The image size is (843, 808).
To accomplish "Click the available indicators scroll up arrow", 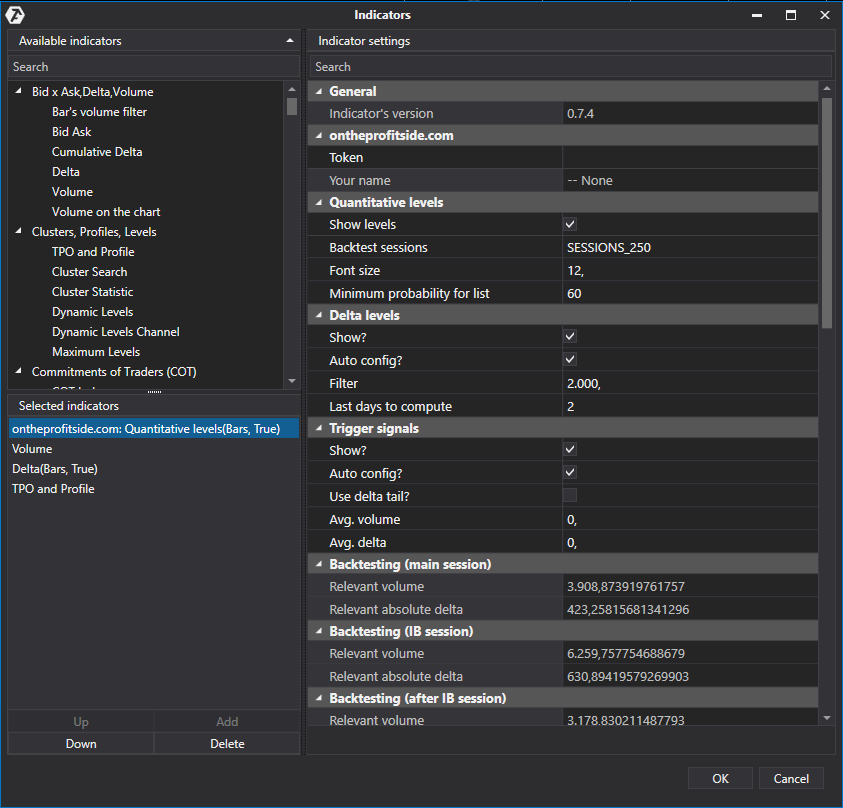I will [292, 89].
